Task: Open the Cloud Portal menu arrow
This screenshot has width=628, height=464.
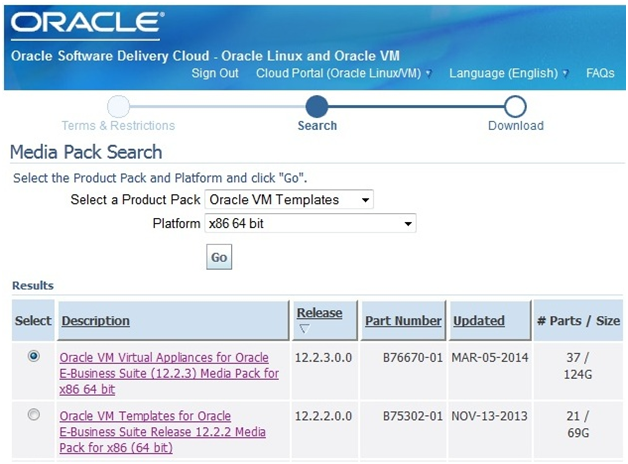Action: pyautogui.click(x=428, y=74)
